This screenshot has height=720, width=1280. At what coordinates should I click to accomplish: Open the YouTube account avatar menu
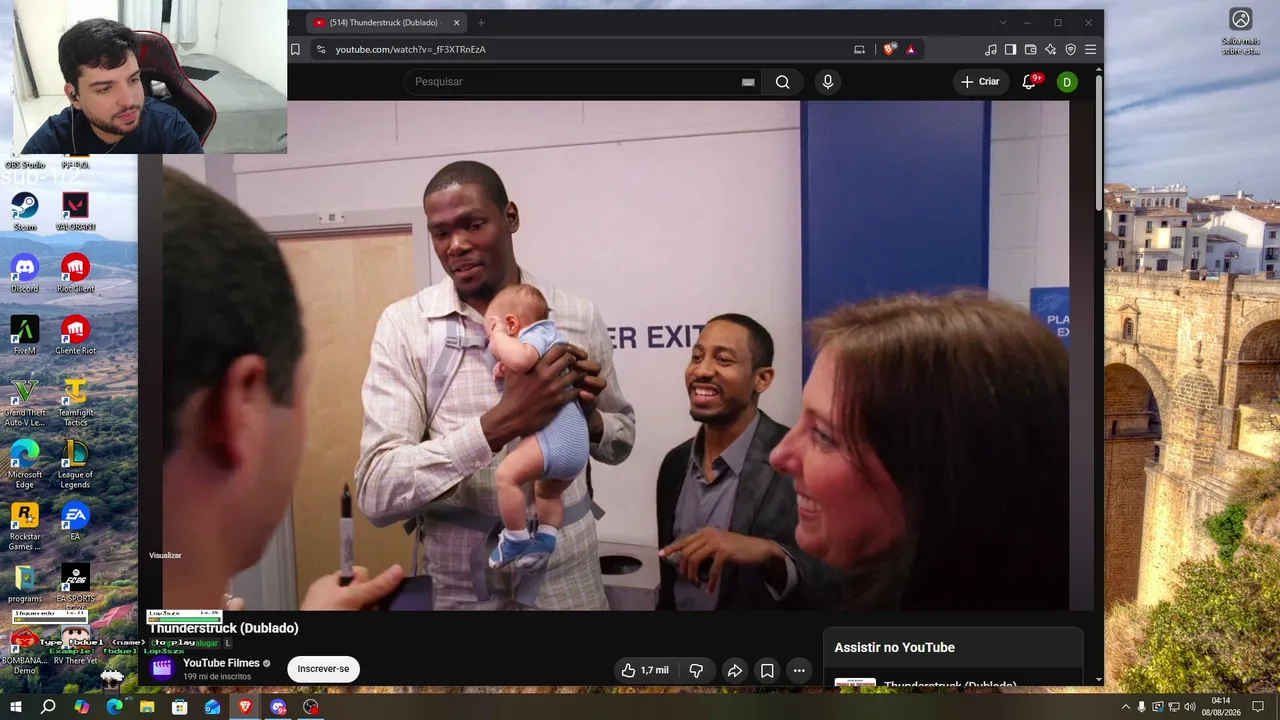click(1067, 82)
